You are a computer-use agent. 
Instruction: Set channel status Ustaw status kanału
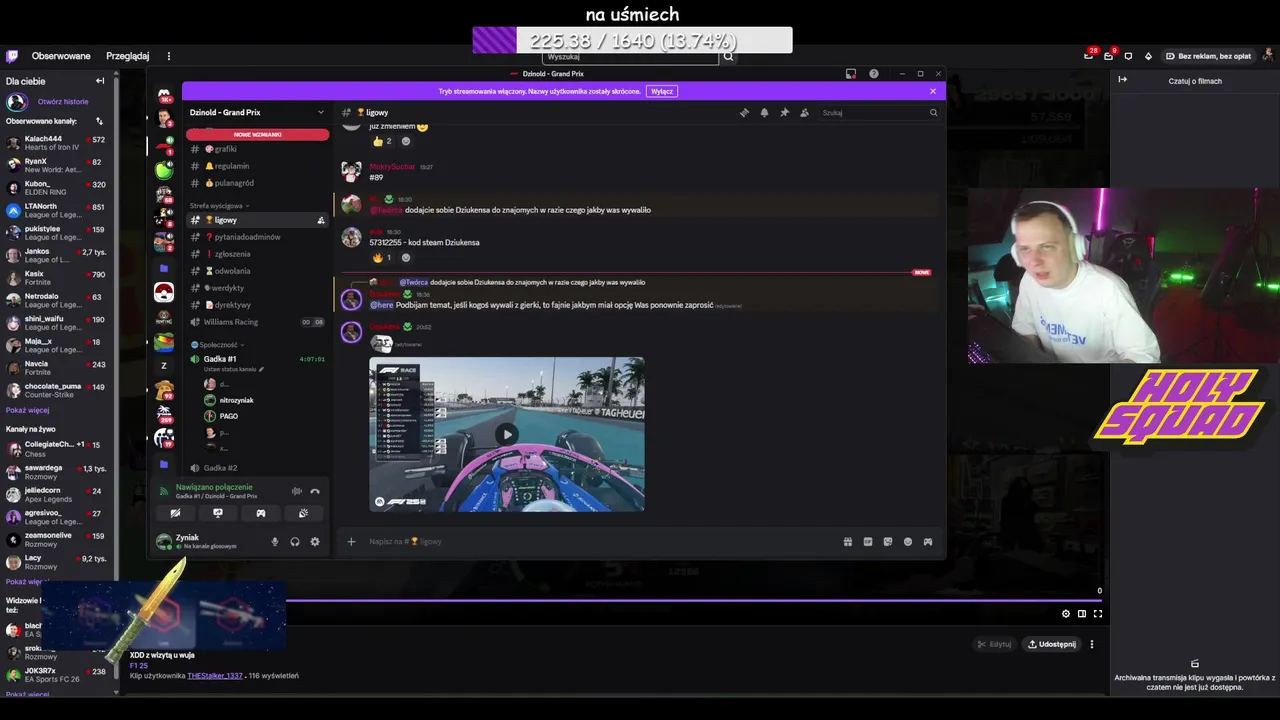point(234,370)
